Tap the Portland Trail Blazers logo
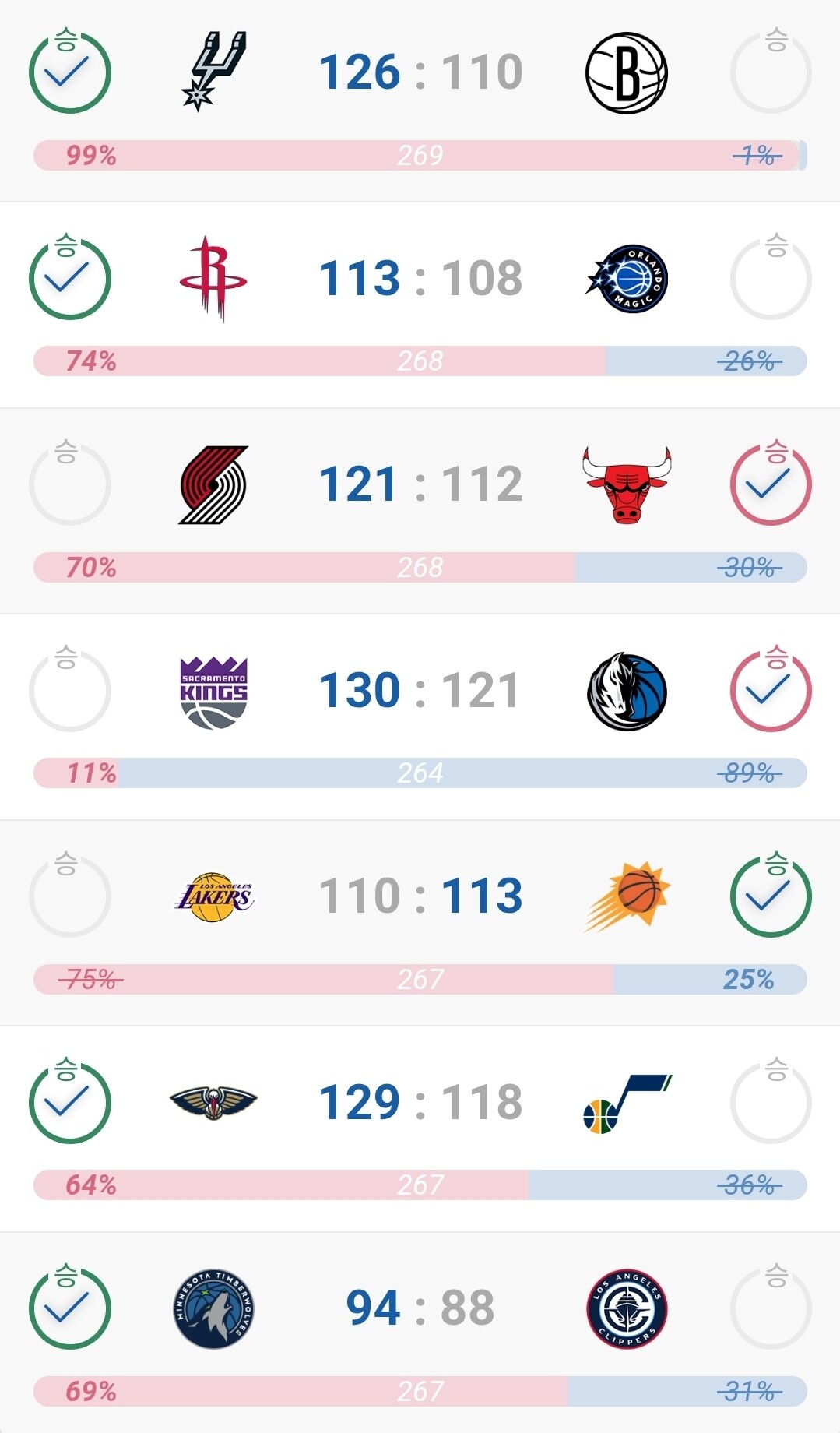Screen dimensions: 840x1433 213,485
